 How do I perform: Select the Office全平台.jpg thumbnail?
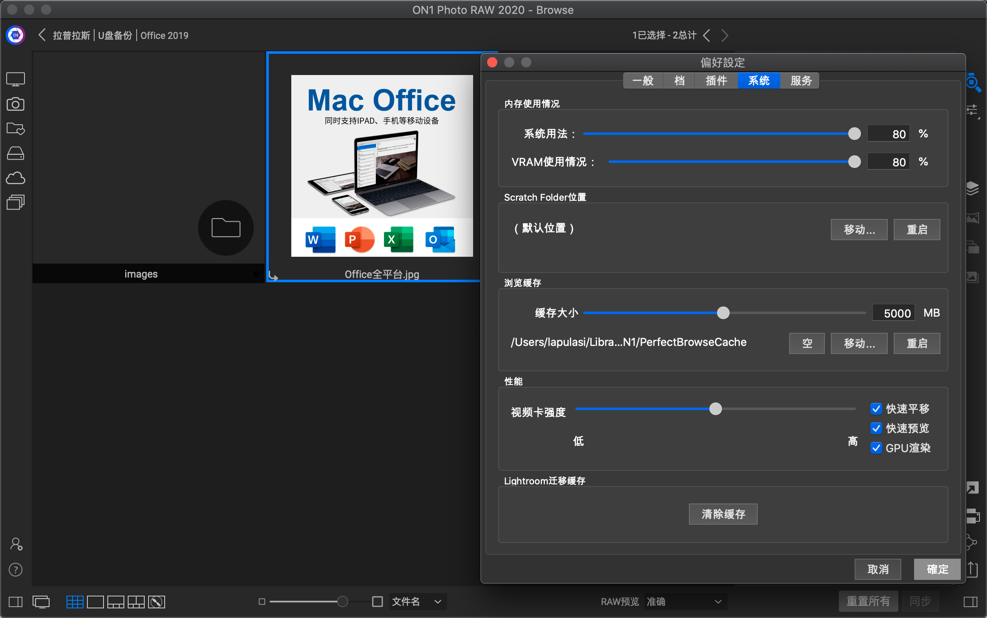[x=381, y=166]
